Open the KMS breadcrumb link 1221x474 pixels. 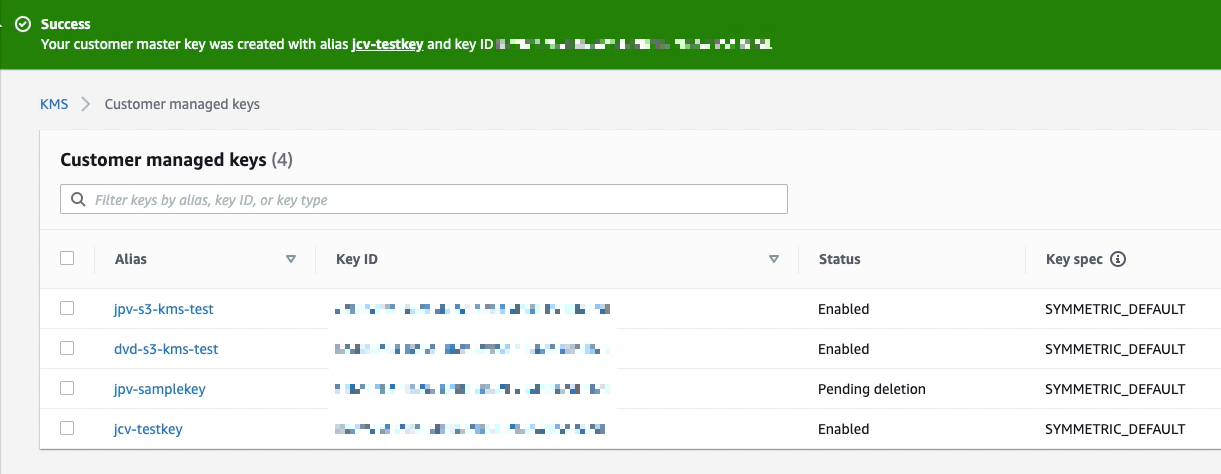coord(54,104)
